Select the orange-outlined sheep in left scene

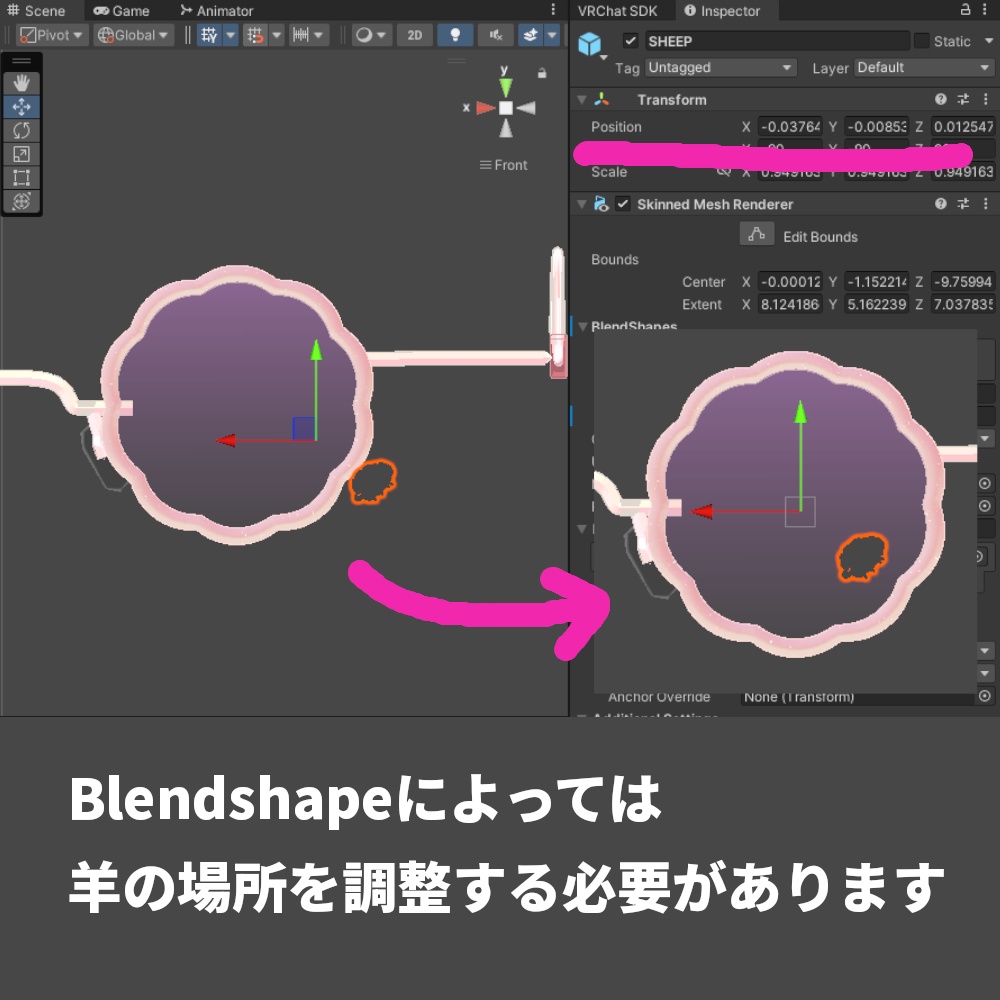[x=373, y=482]
